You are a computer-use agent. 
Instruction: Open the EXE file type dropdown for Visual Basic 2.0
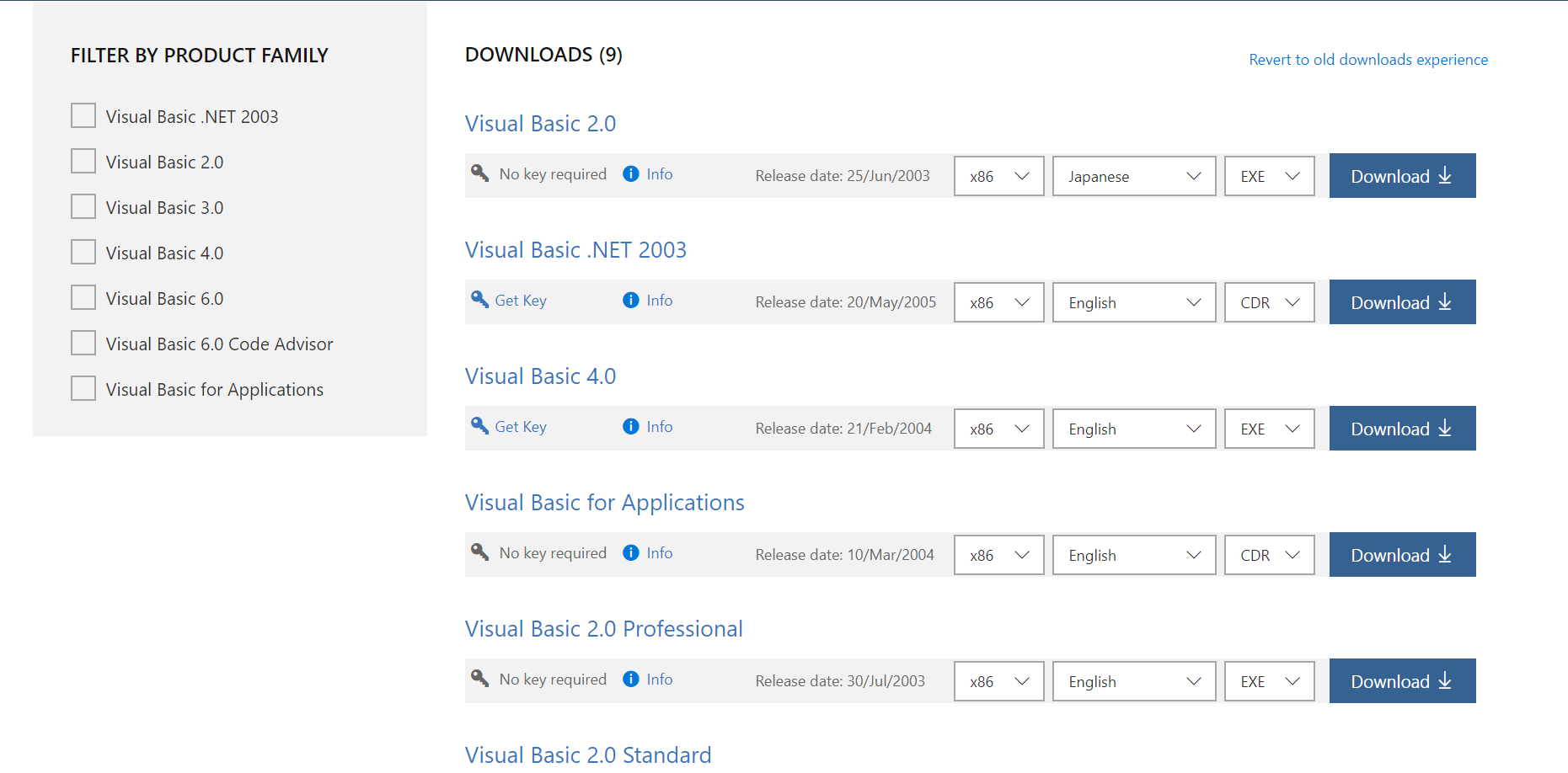click(x=1270, y=176)
